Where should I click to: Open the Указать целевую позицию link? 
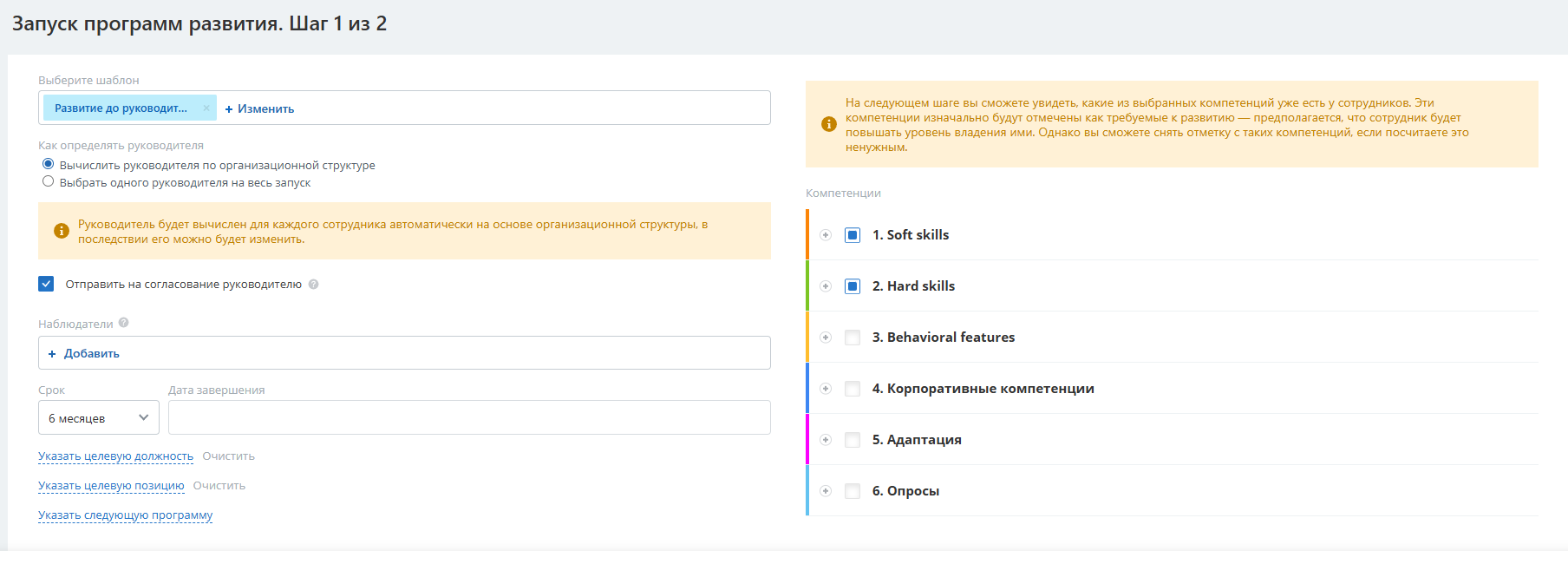111,486
